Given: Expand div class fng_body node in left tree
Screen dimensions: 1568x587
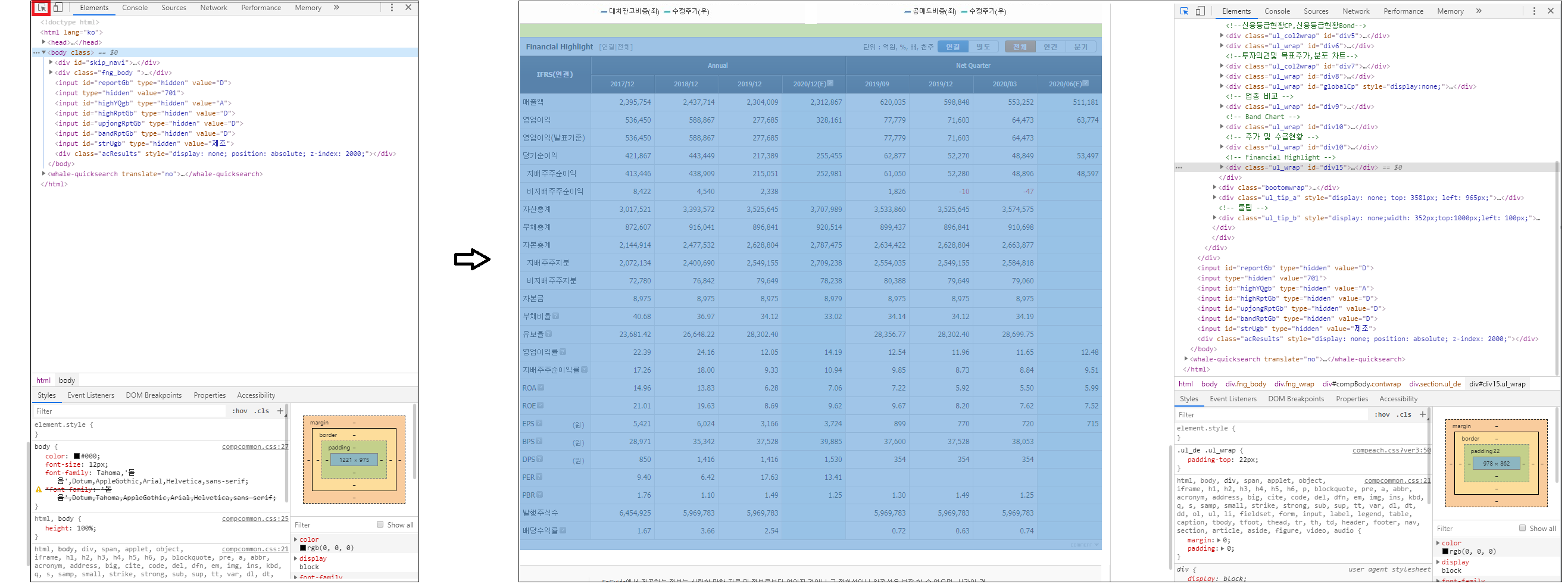Looking at the screenshot, I should [x=51, y=73].
